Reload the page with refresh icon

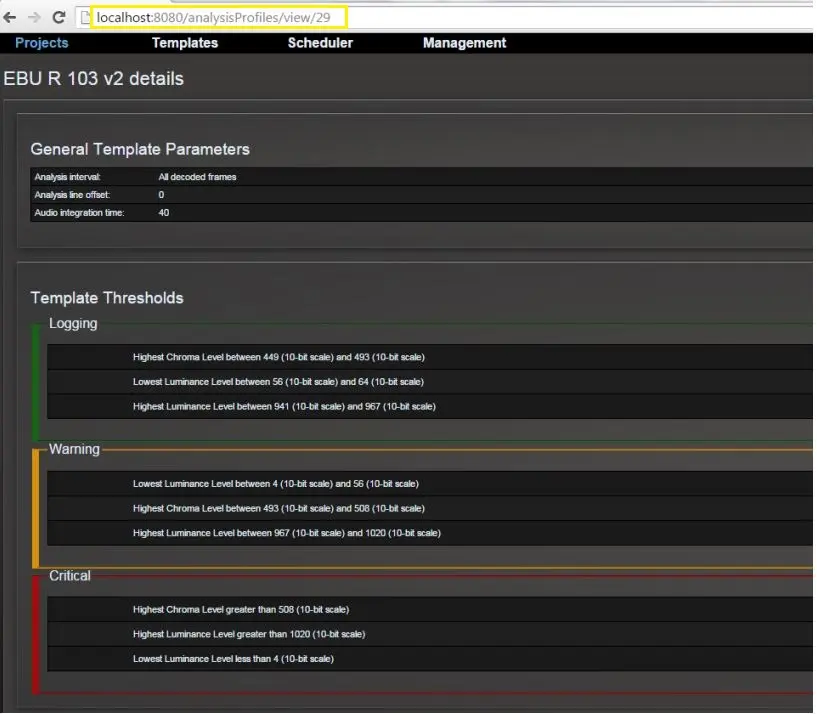pyautogui.click(x=60, y=18)
